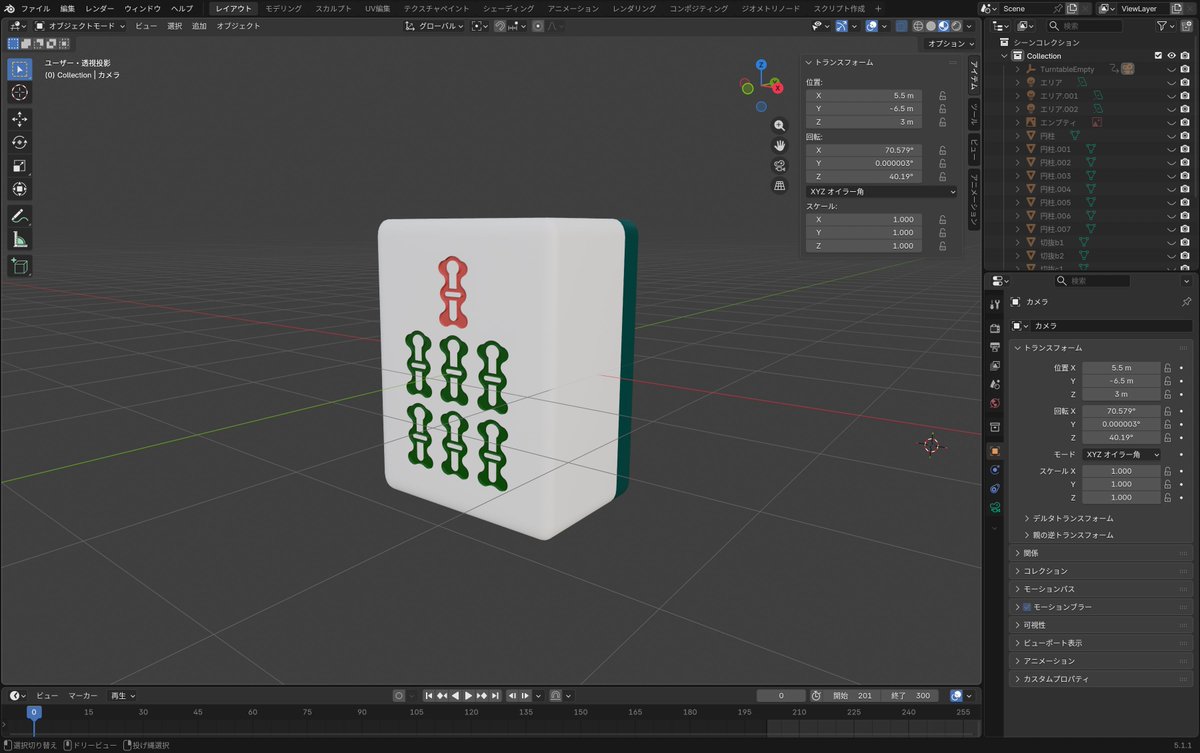Jump to last frame in timeline
This screenshot has height=753, width=1200.
point(494,695)
